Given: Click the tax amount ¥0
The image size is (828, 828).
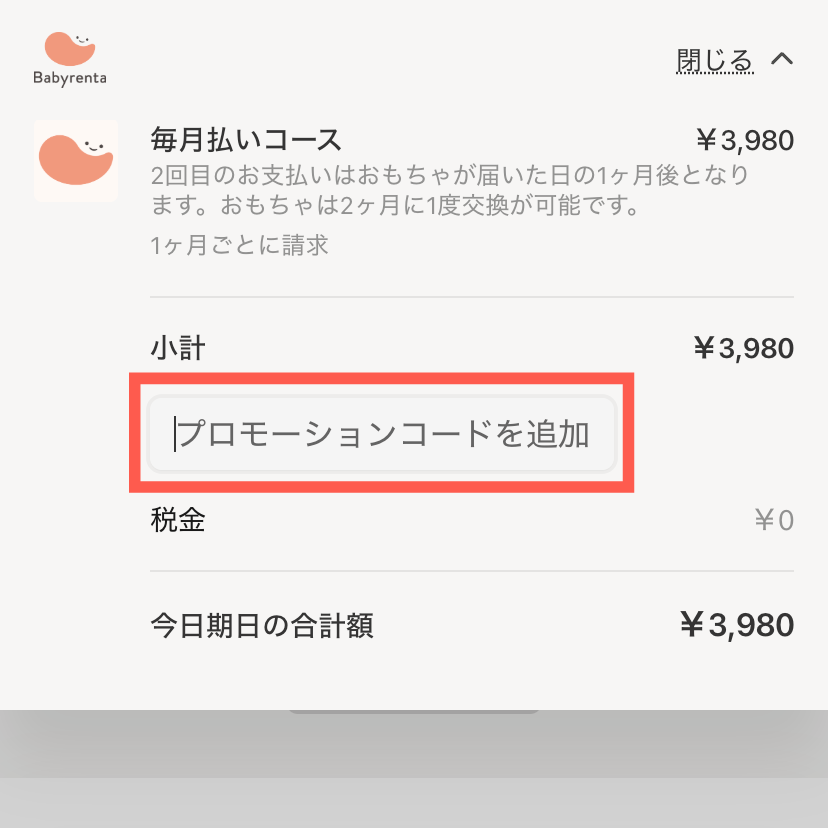Looking at the screenshot, I should (x=773, y=521).
